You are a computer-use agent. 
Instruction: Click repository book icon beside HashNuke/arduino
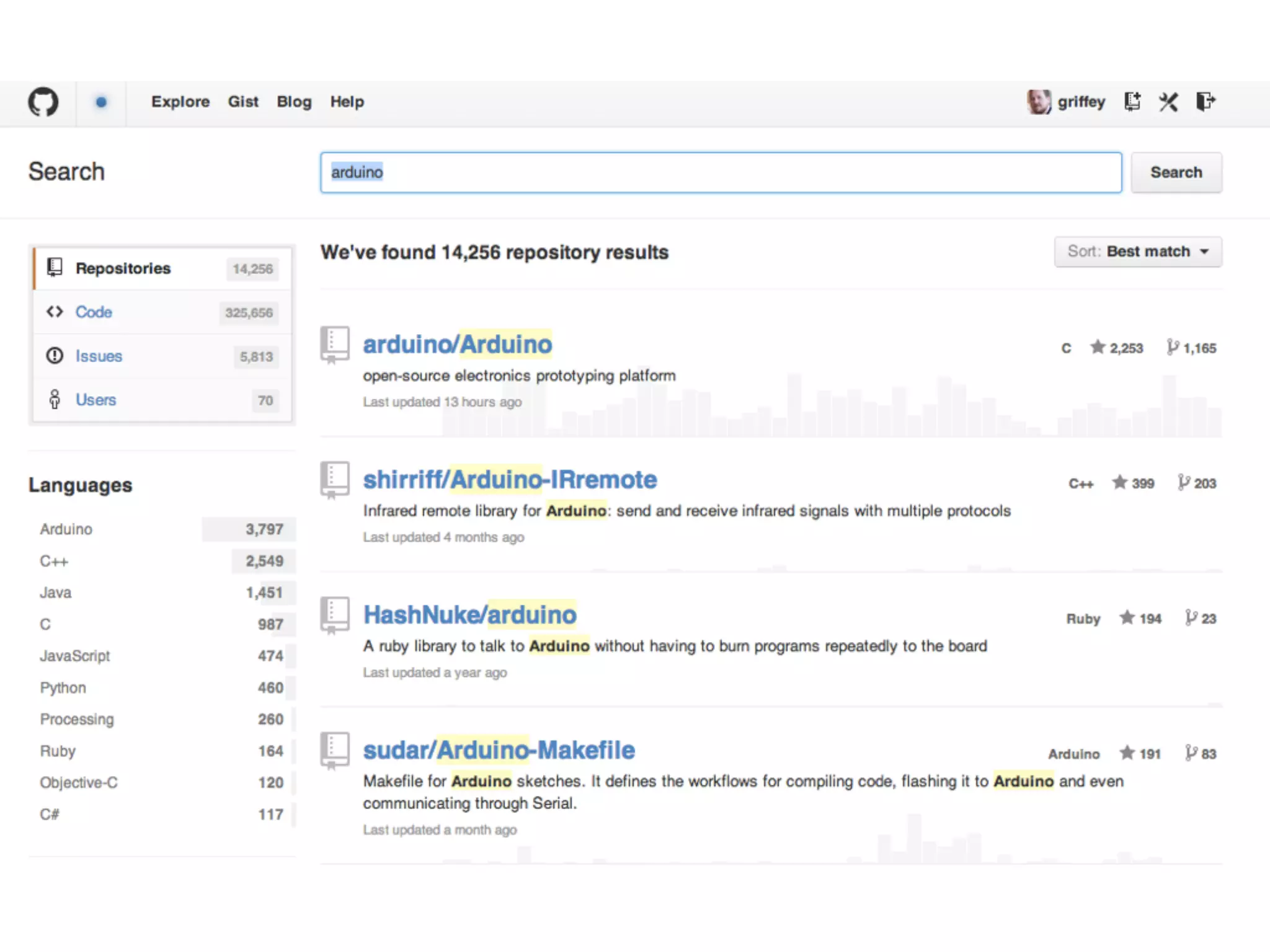click(x=335, y=615)
